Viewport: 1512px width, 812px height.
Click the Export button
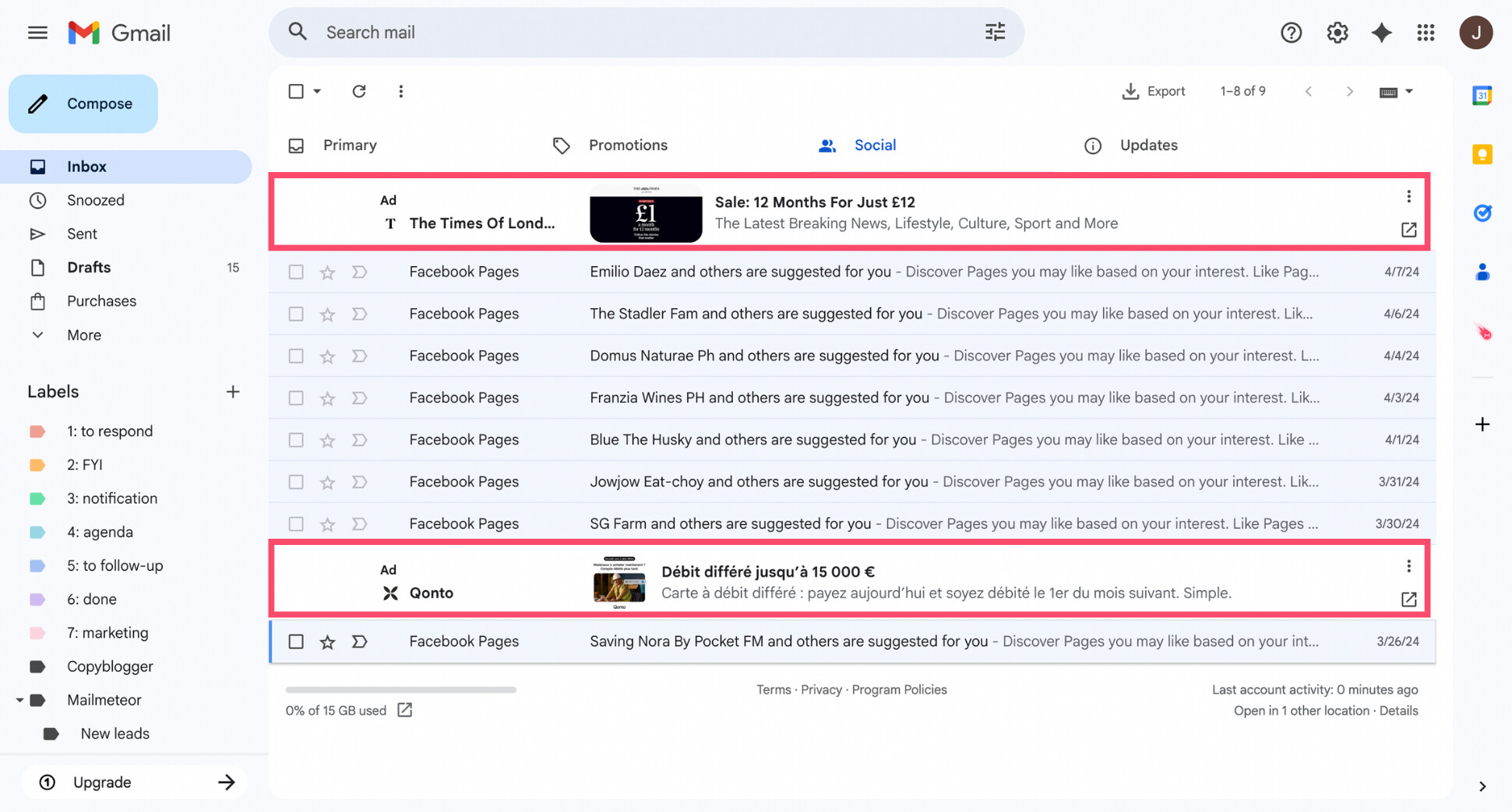point(1154,91)
